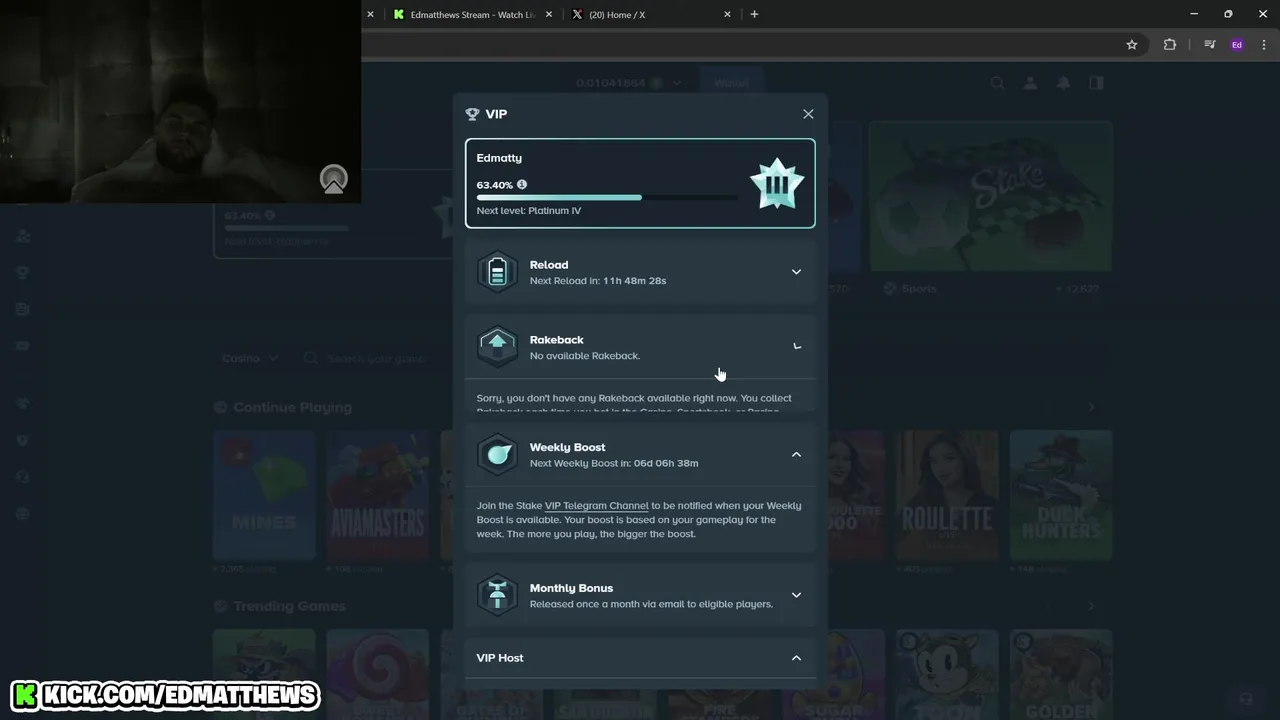Click the trophy icon beside VIP title

coord(473,114)
